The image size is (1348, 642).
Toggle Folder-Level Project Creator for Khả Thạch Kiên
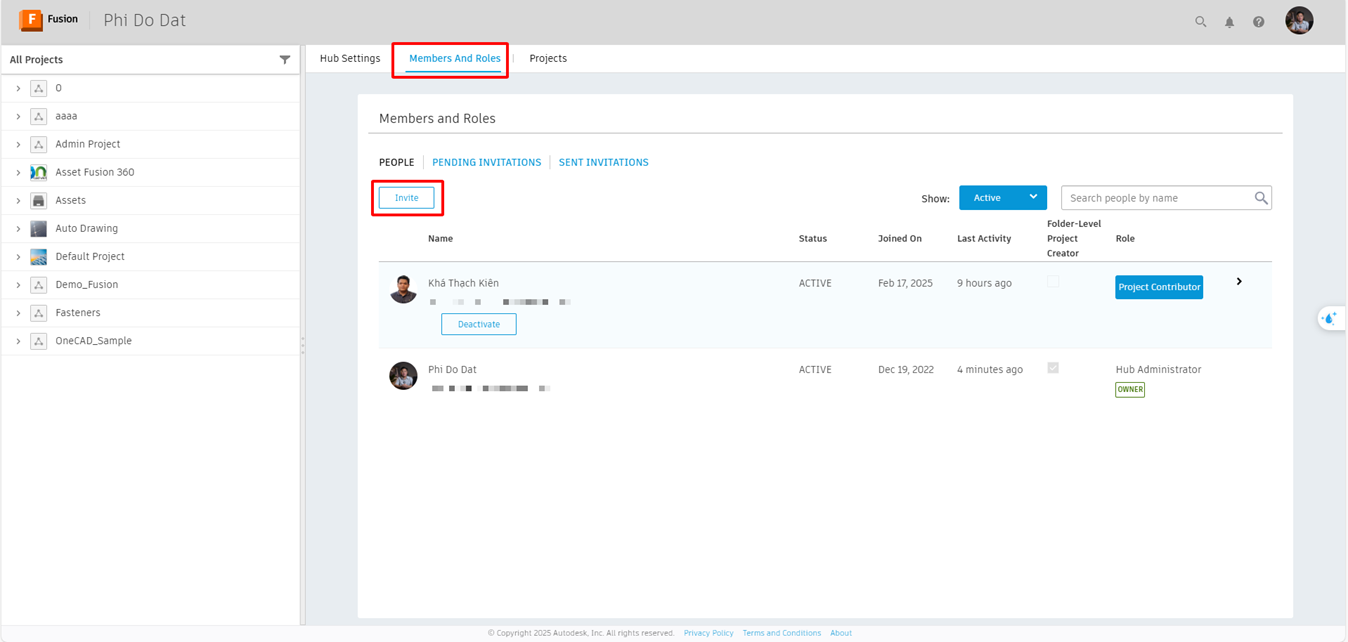tap(1053, 282)
